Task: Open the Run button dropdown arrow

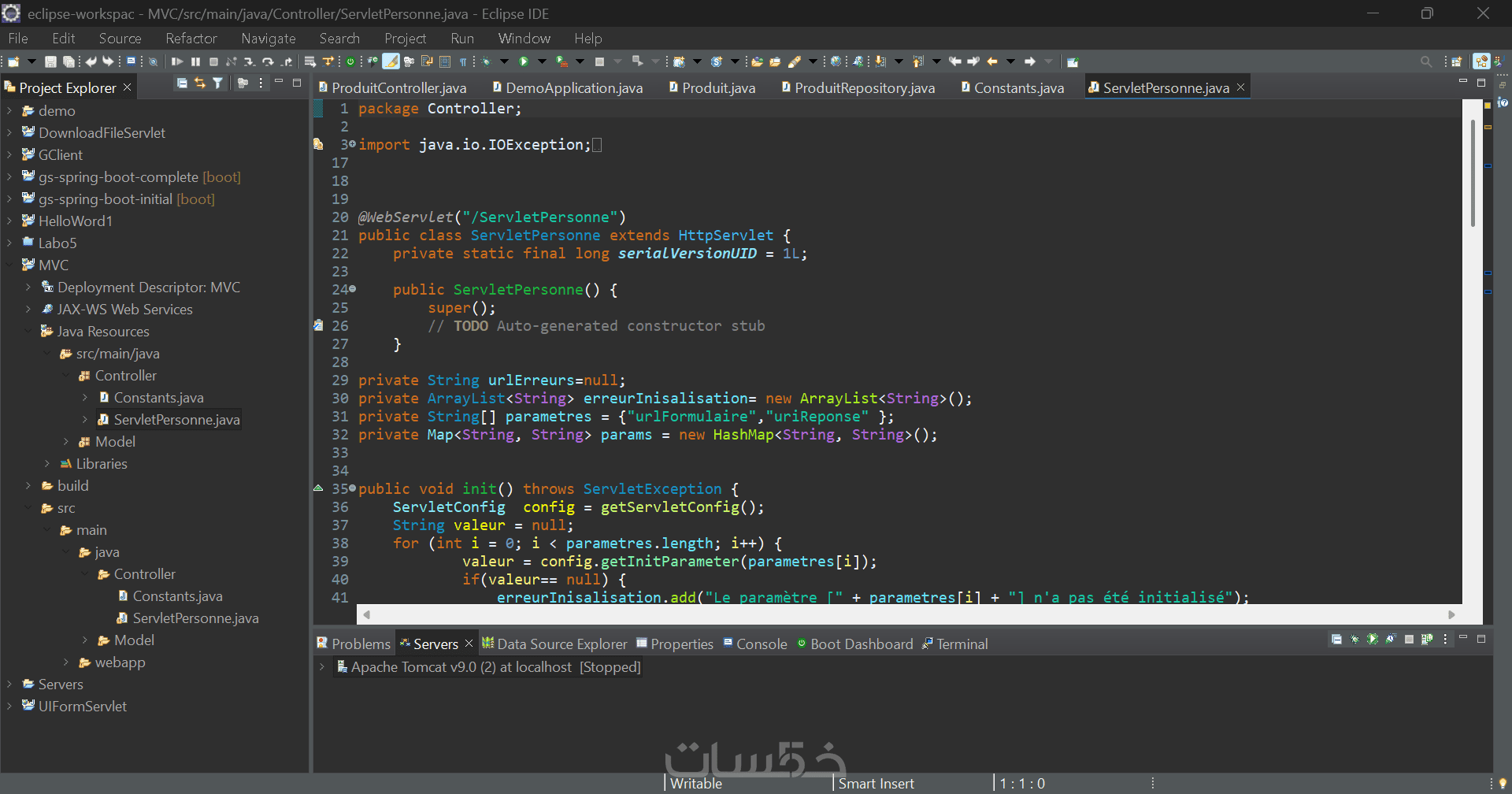Action: (542, 61)
